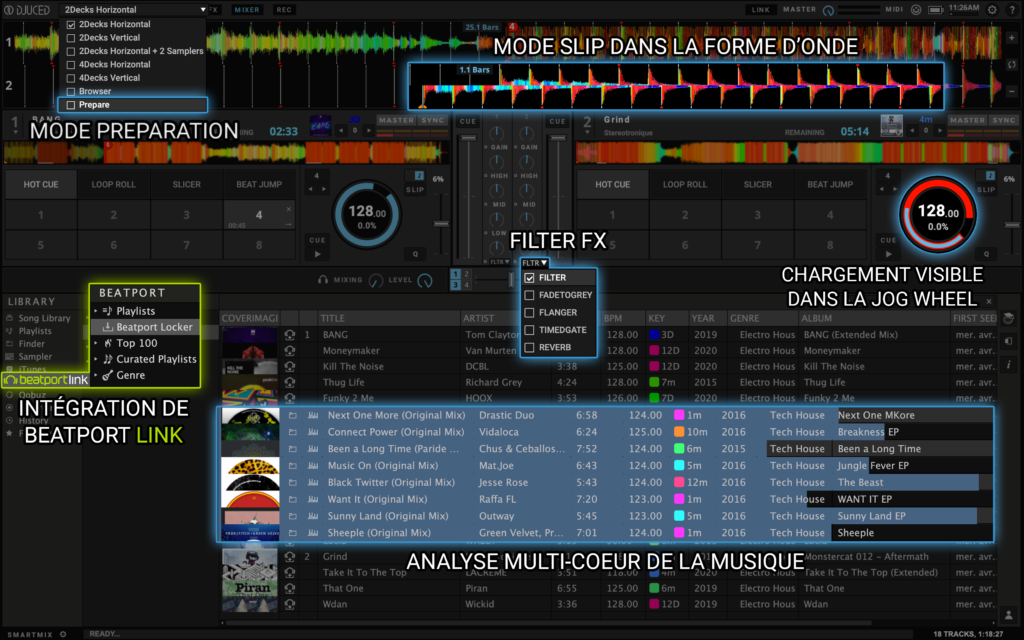This screenshot has height=640, width=1024.
Task: Click the headphones mixing icon
Action: pos(324,280)
